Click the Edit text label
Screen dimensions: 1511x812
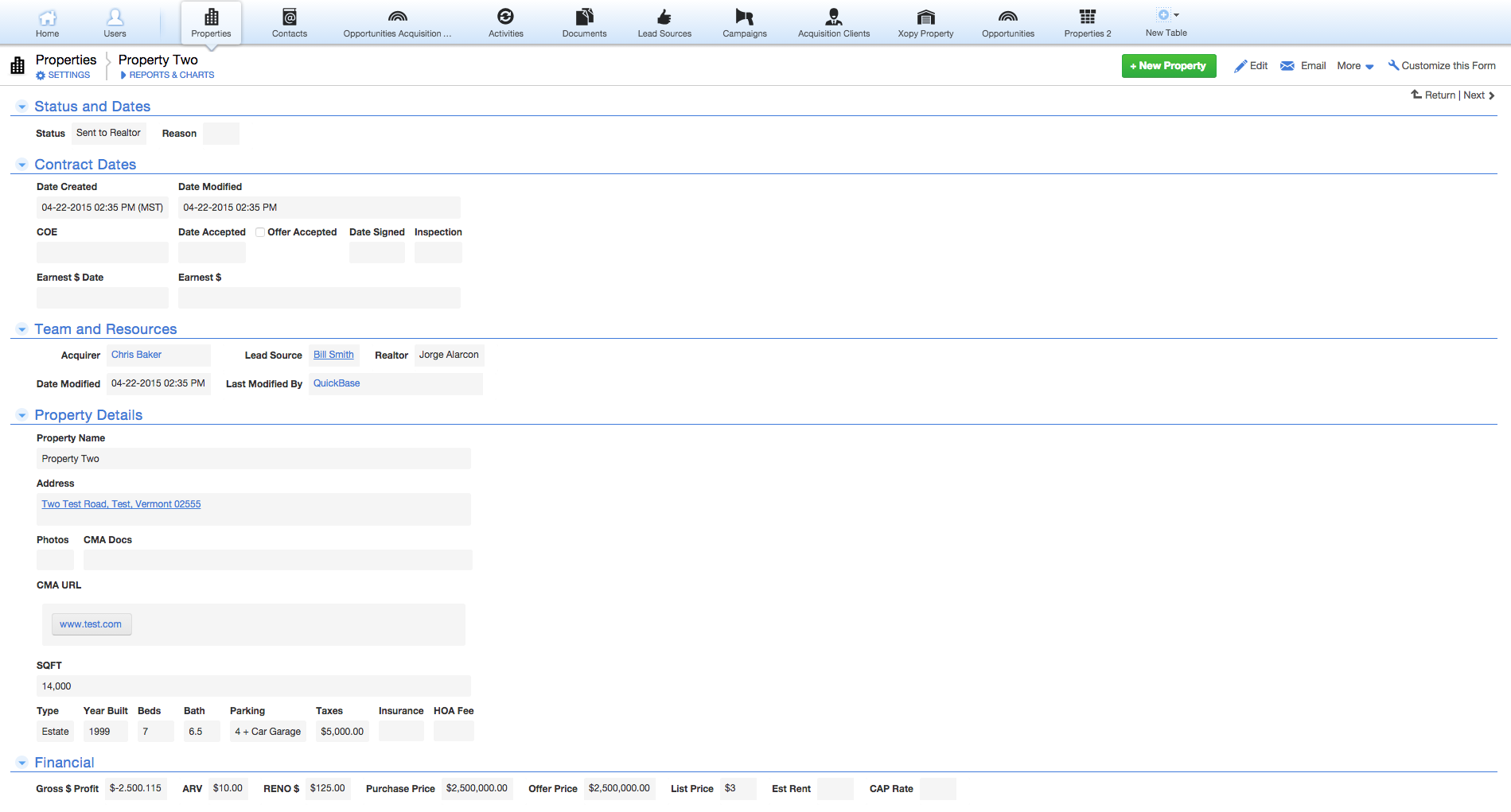tap(1259, 66)
